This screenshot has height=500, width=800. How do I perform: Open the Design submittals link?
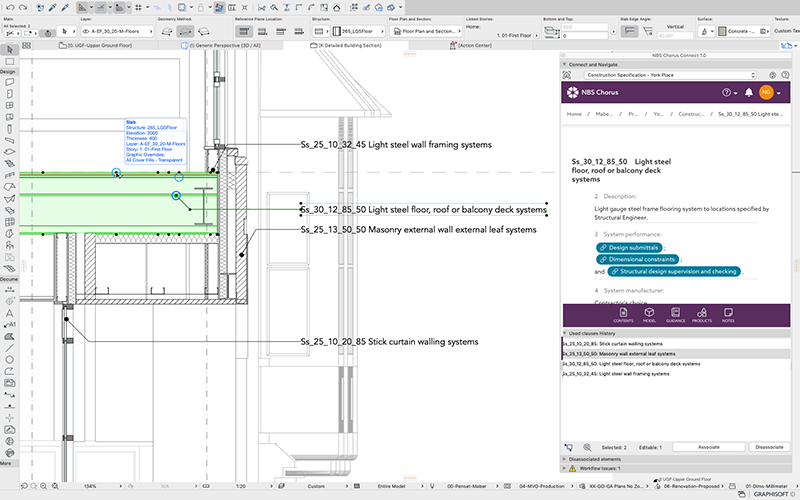631,246
